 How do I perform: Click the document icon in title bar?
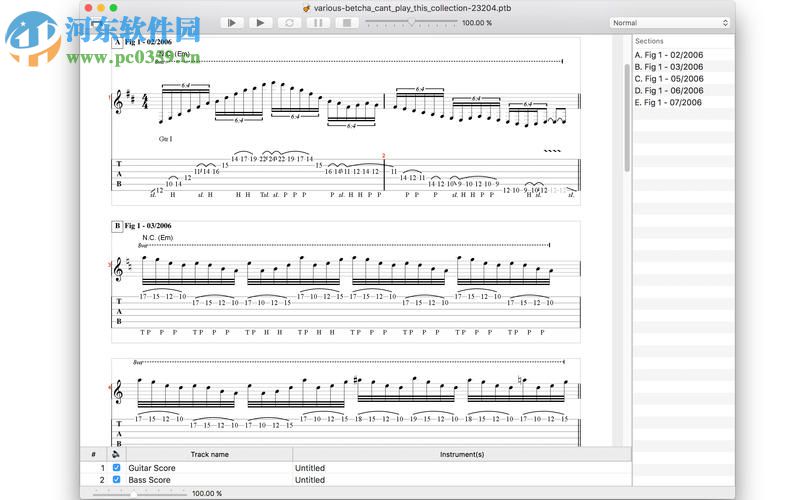[306, 8]
